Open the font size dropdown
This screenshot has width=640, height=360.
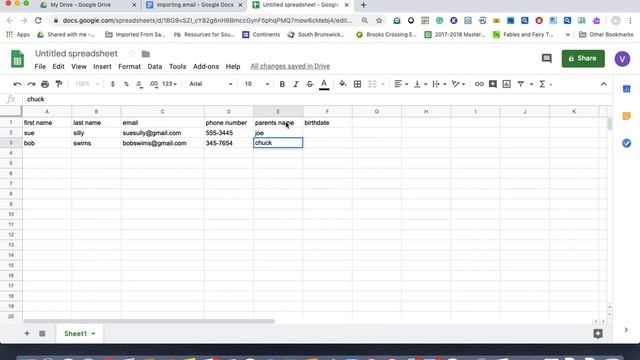pyautogui.click(x=256, y=84)
